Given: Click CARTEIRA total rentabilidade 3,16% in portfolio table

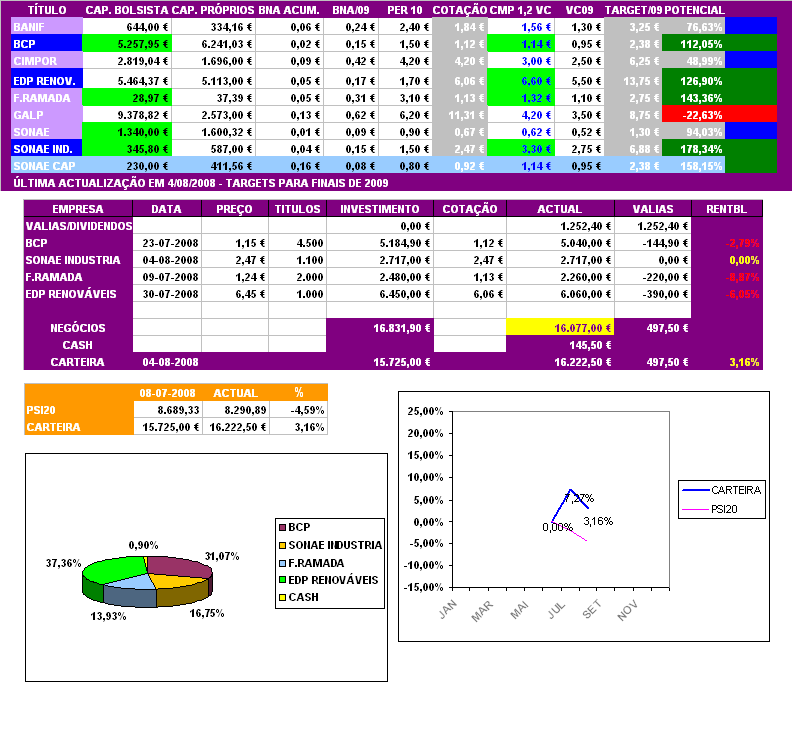Looking at the screenshot, I should 727,362.
